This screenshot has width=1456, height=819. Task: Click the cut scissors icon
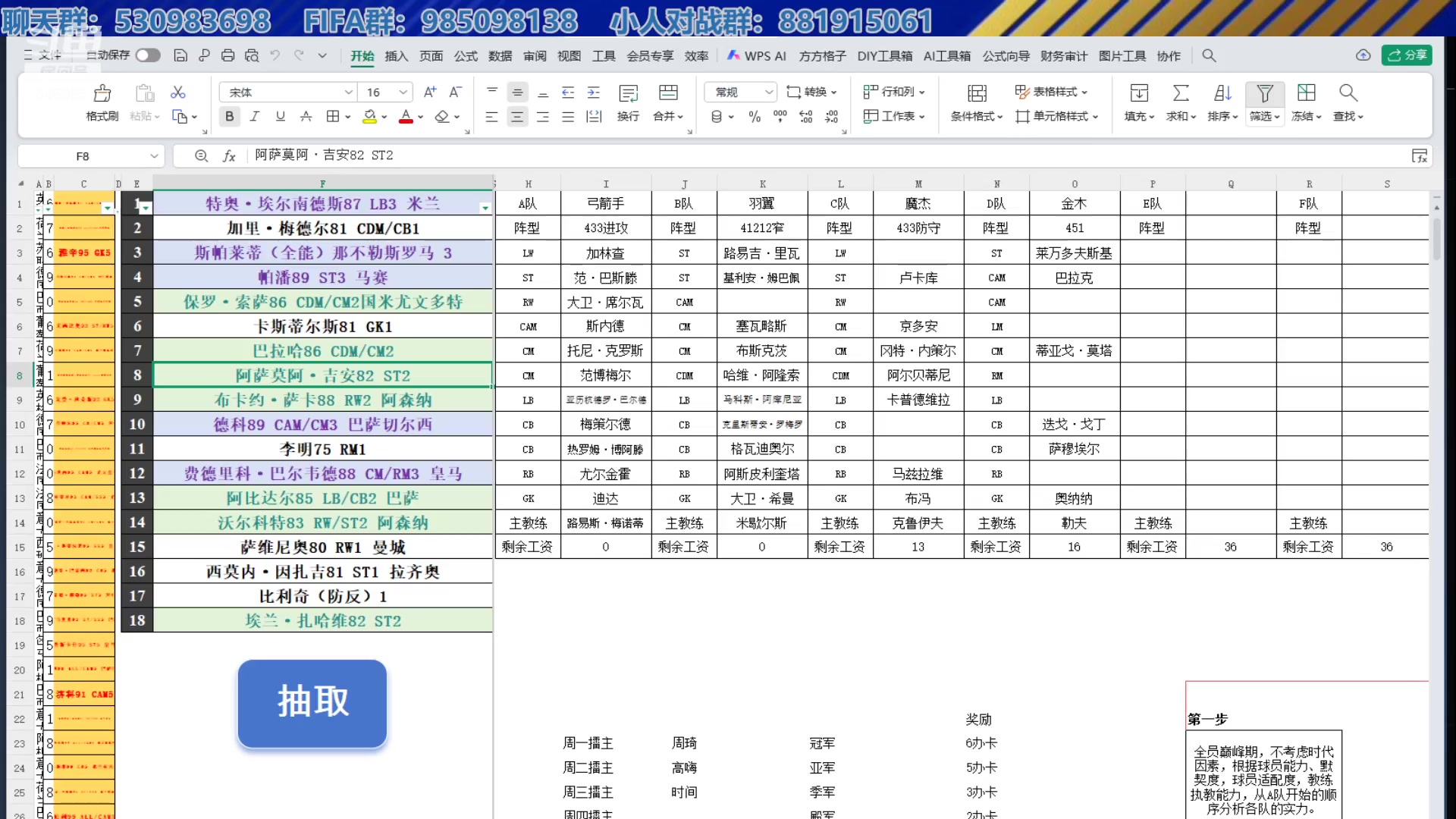click(177, 92)
